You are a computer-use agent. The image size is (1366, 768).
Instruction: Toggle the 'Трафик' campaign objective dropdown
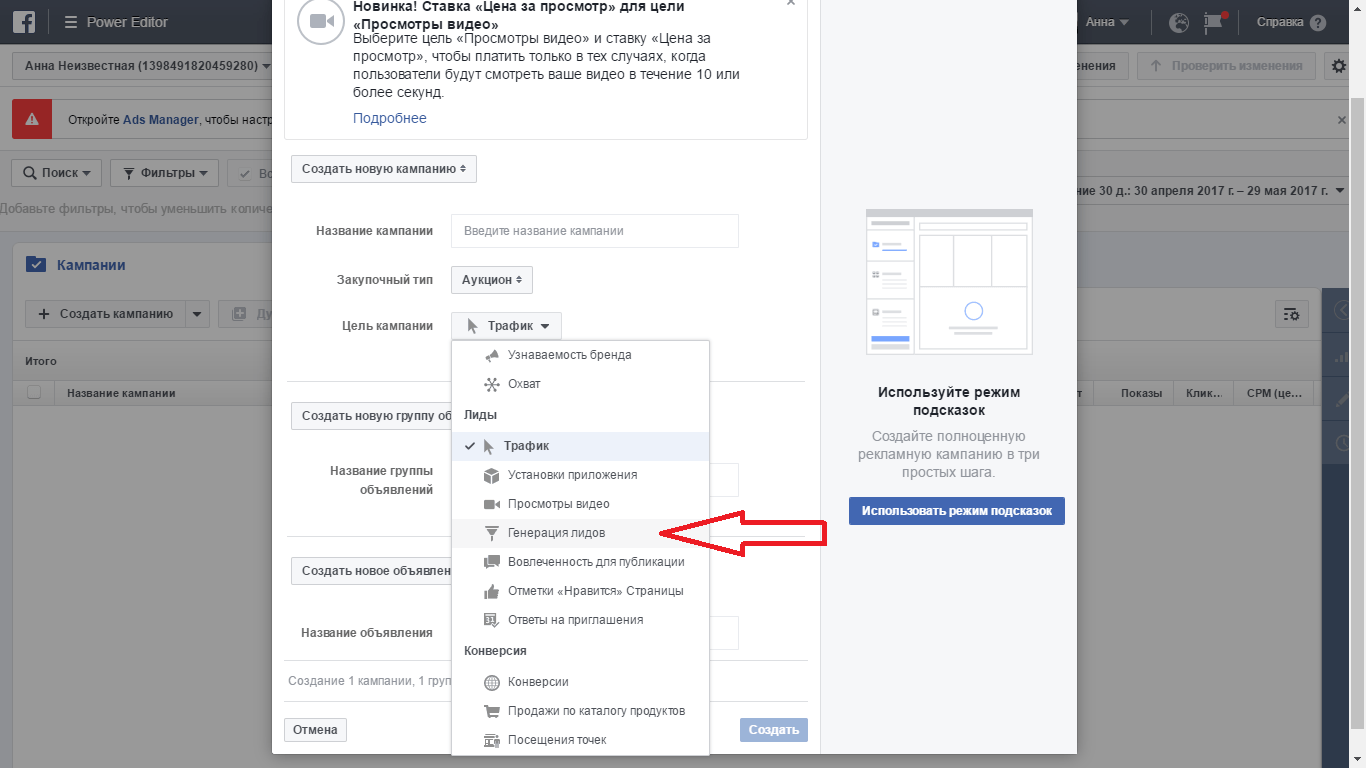click(507, 326)
